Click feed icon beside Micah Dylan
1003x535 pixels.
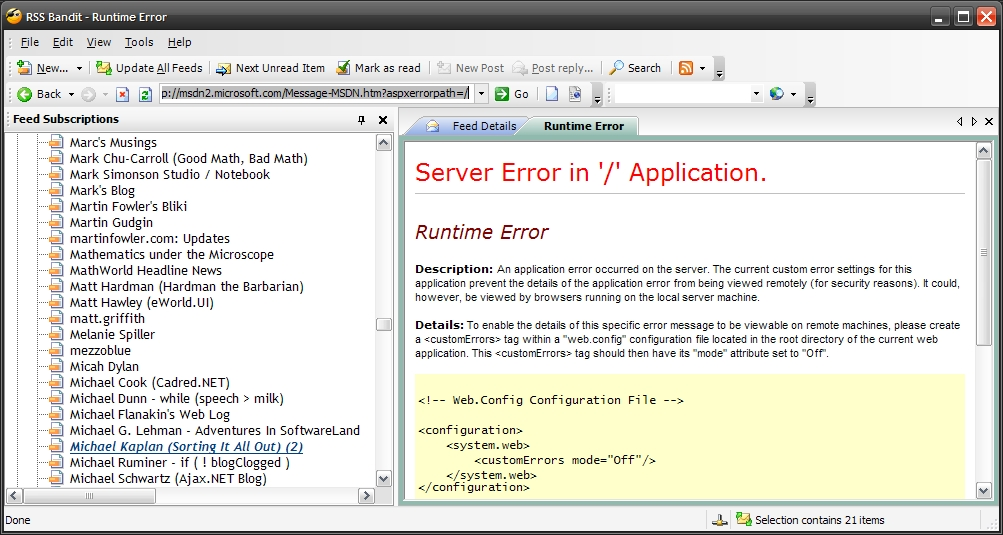point(58,367)
